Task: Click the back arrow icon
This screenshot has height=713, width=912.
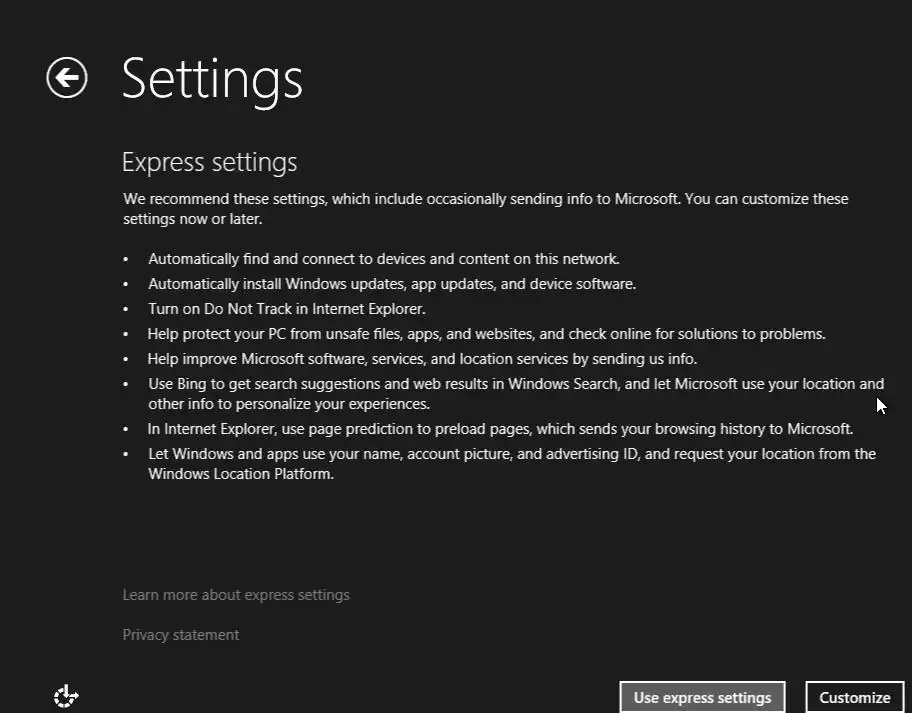Action: 67,77
